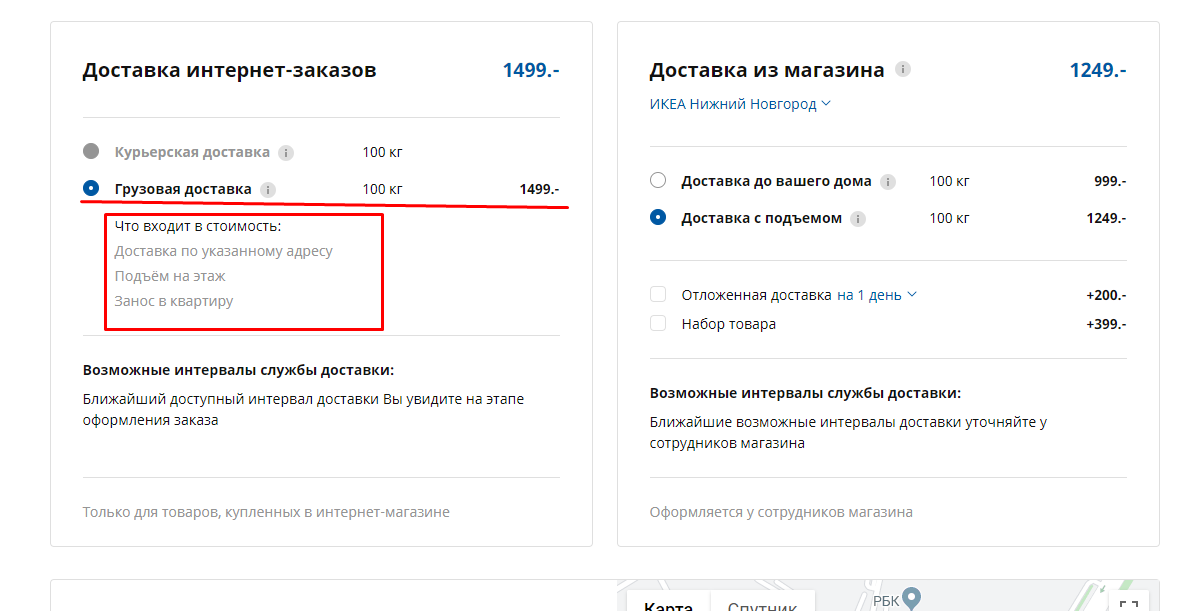The image size is (1183, 611).
Task: Switch to the Карта map tab
Action: click(x=668, y=604)
